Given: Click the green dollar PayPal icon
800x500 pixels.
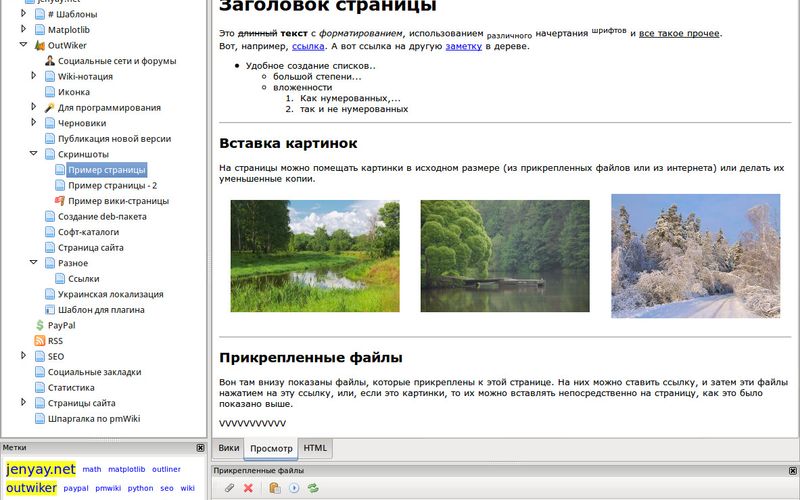Looking at the screenshot, I should coord(39,325).
